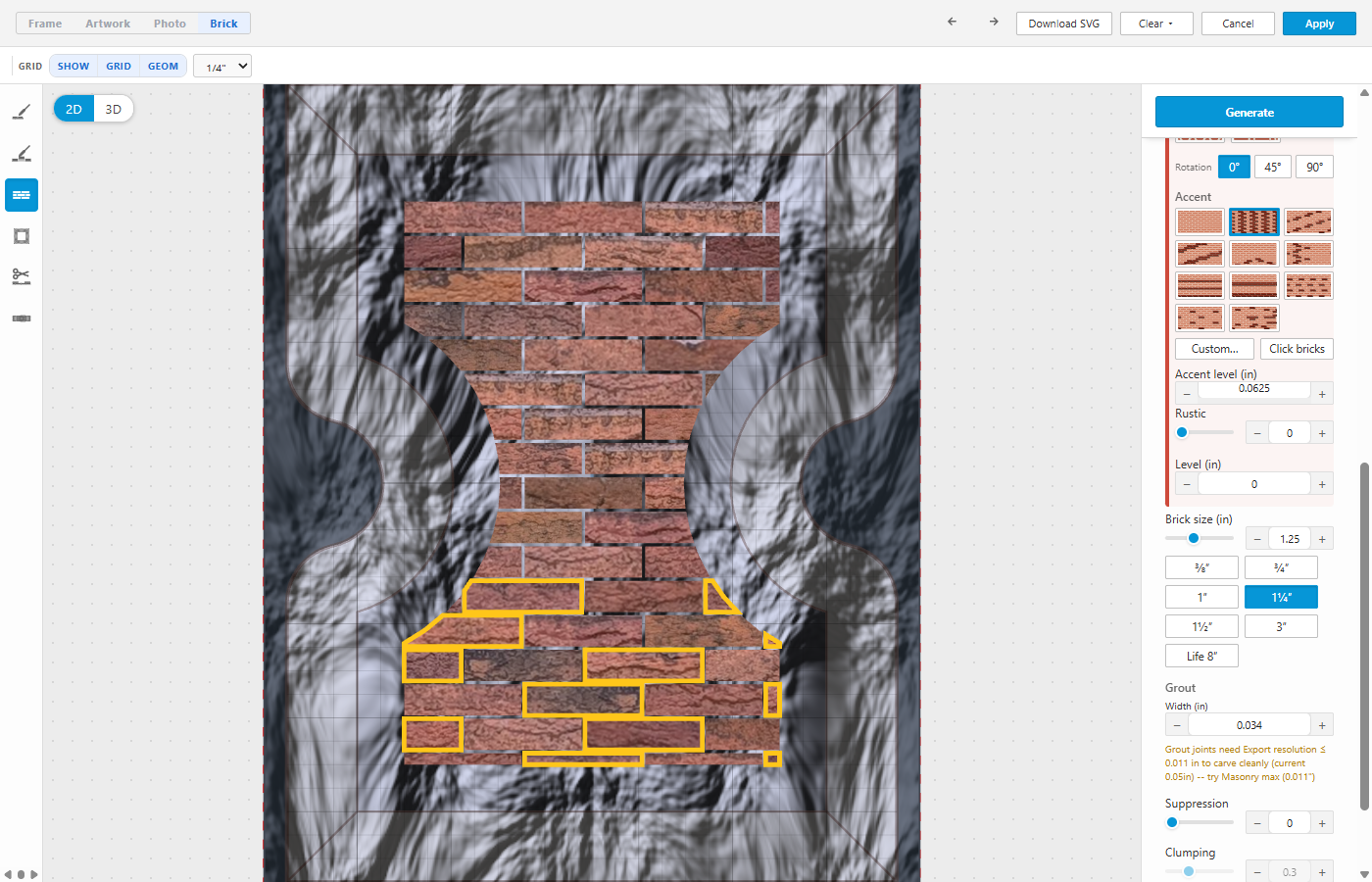1372x882 pixels.
Task: Select the brick pattern tool in sidebar
Action: point(22,195)
